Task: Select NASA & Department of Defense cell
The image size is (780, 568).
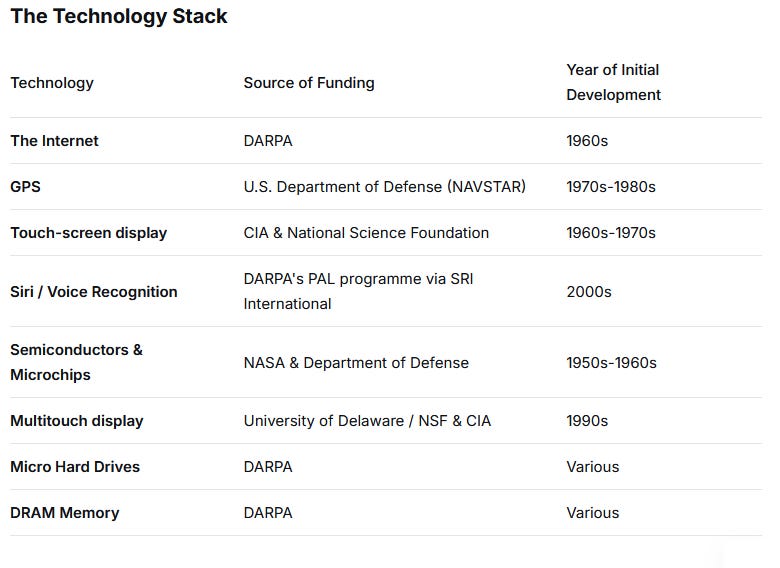Action: tap(356, 363)
